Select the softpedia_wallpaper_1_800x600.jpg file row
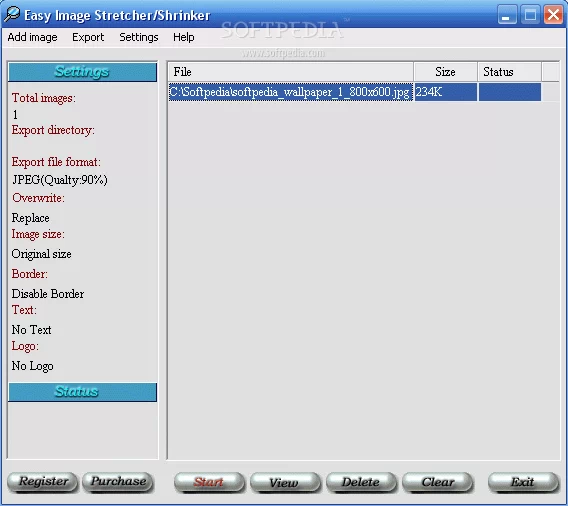This screenshot has width=568, height=506. (355, 92)
